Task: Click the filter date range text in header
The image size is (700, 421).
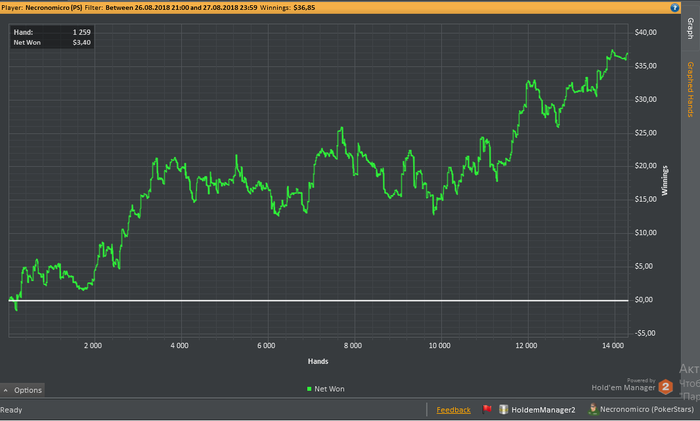Action: point(181,8)
